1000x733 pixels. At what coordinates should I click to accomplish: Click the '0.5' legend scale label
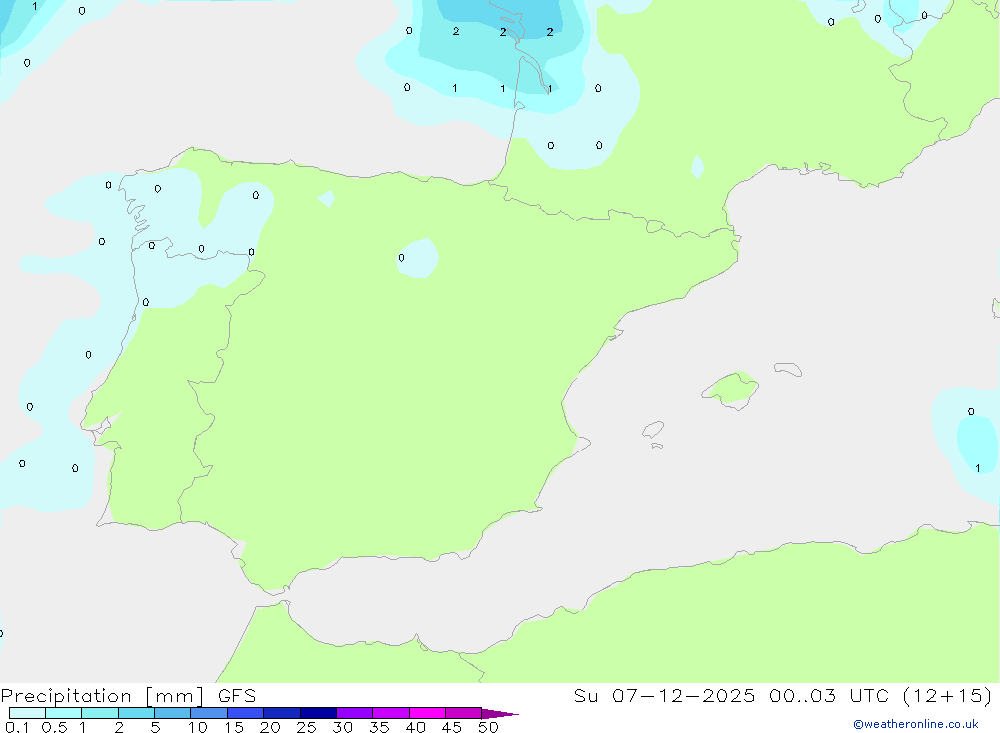[x=54, y=727]
